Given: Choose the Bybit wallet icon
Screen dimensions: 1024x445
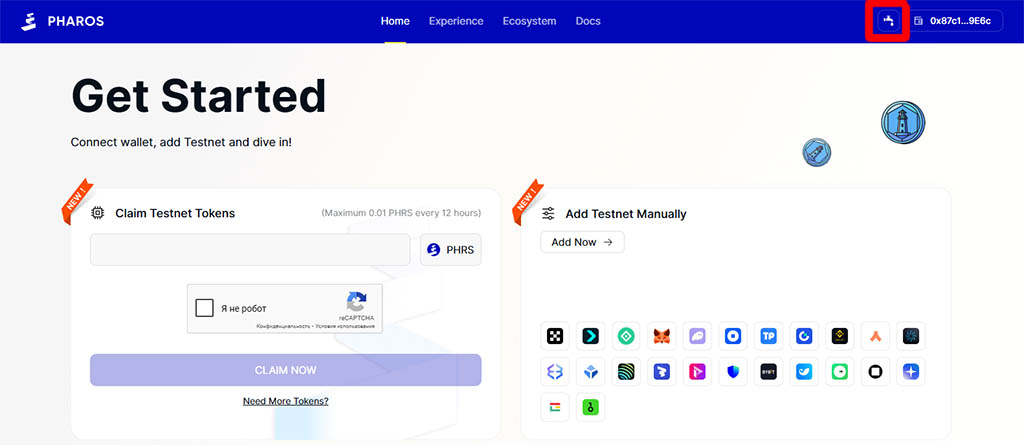Looking at the screenshot, I should (768, 371).
